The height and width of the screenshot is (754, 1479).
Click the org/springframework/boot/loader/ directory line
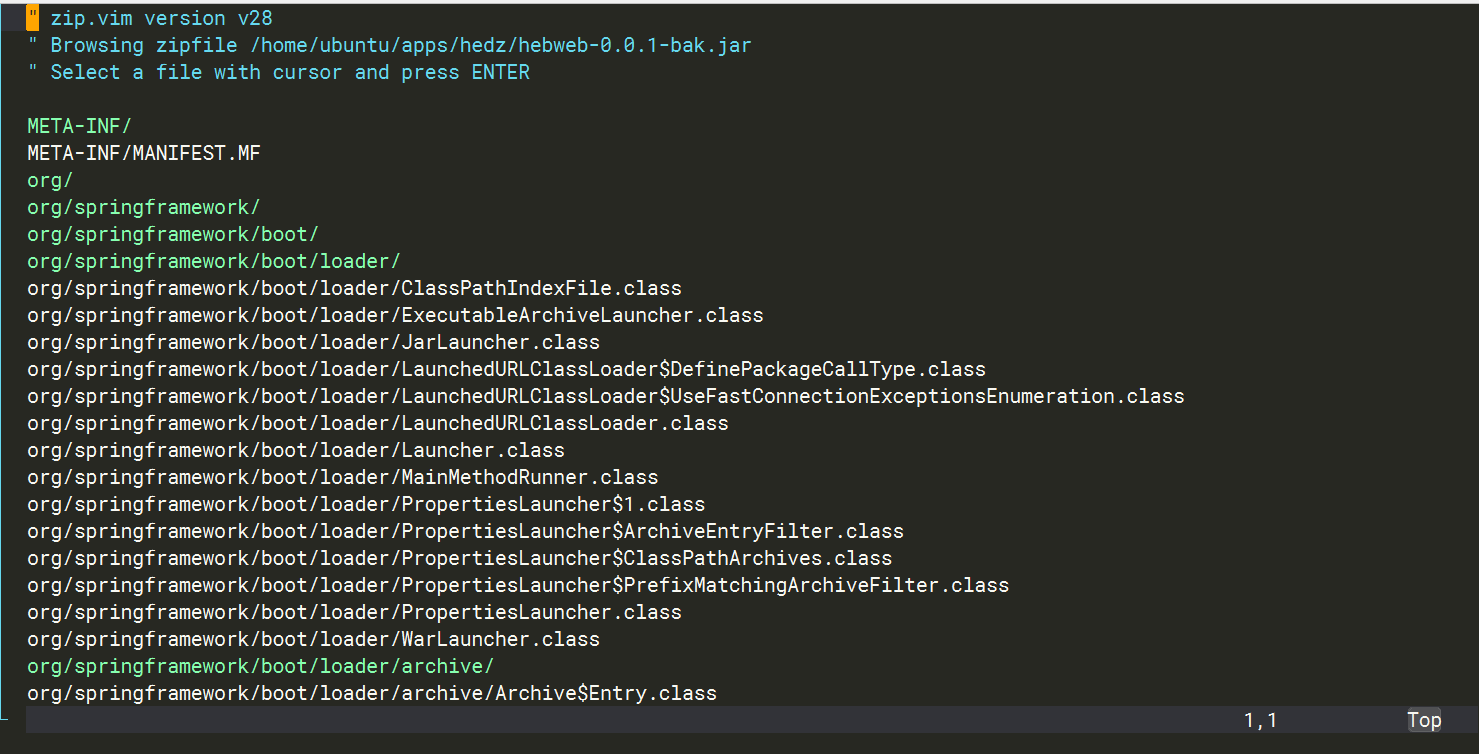[214, 261]
